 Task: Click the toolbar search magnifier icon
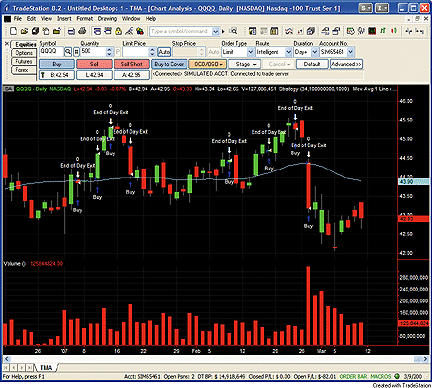pyautogui.click(x=233, y=31)
